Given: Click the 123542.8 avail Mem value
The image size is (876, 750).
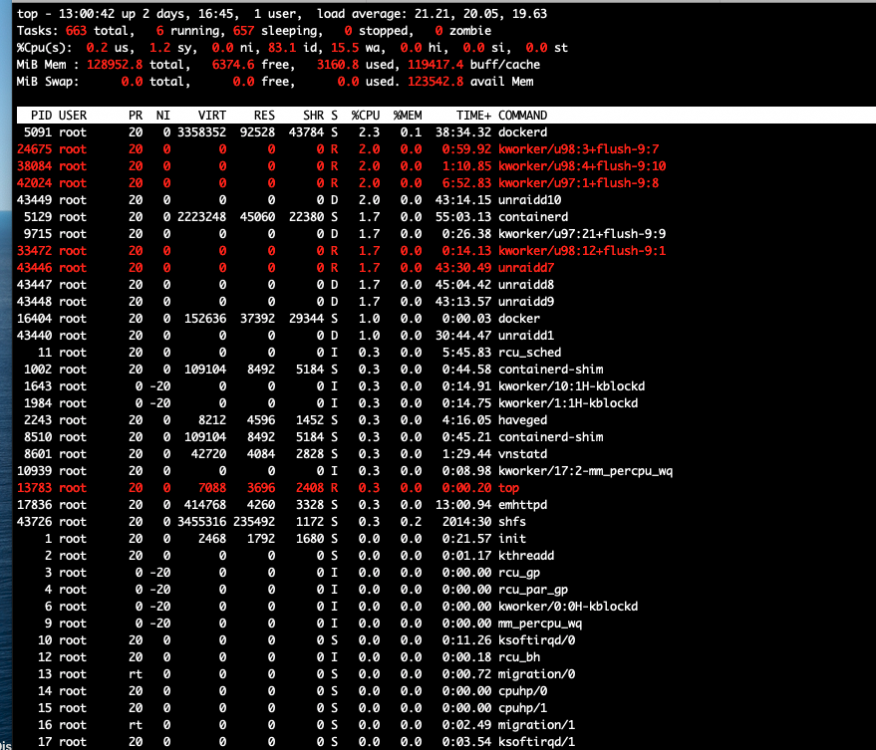Looking at the screenshot, I should (435, 82).
